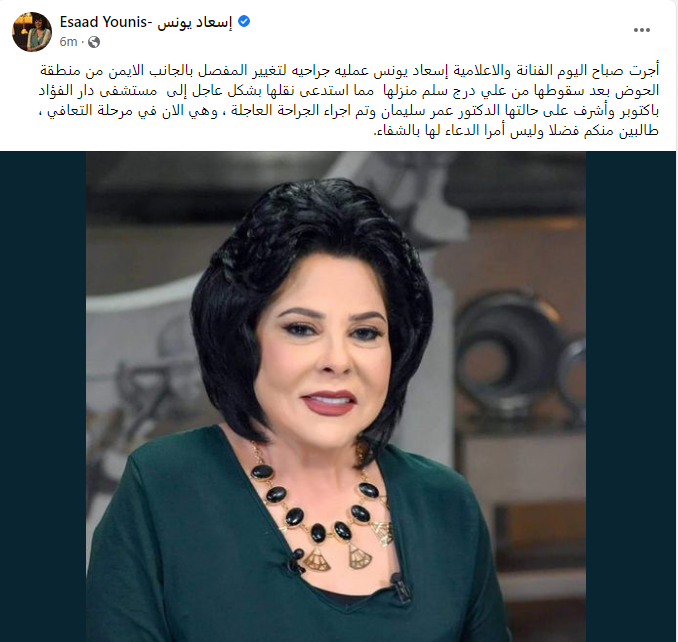The height and width of the screenshot is (642, 678).
Task: Click the dark right margin beside photo
Action: pos(631,396)
